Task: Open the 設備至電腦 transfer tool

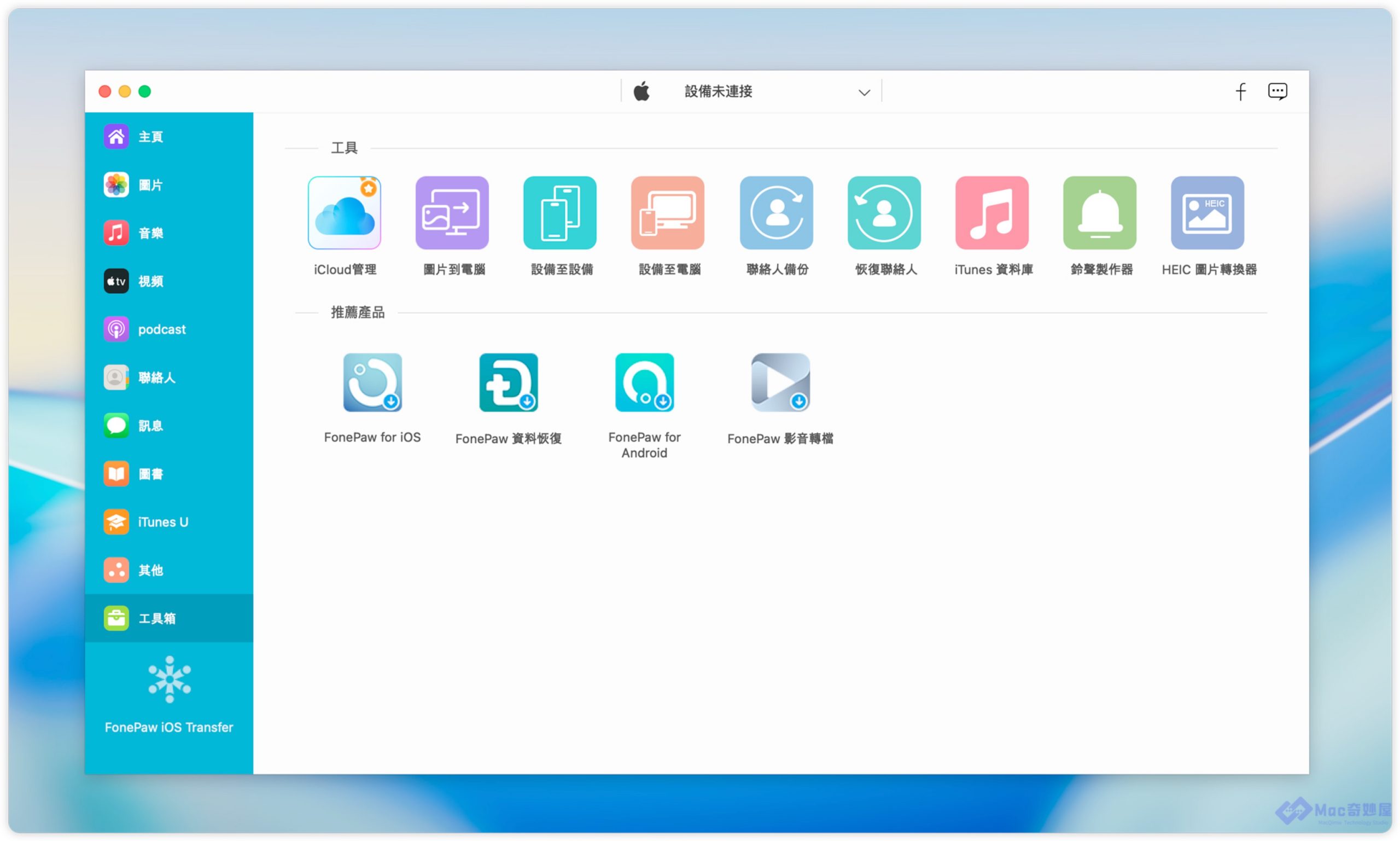Action: click(668, 213)
